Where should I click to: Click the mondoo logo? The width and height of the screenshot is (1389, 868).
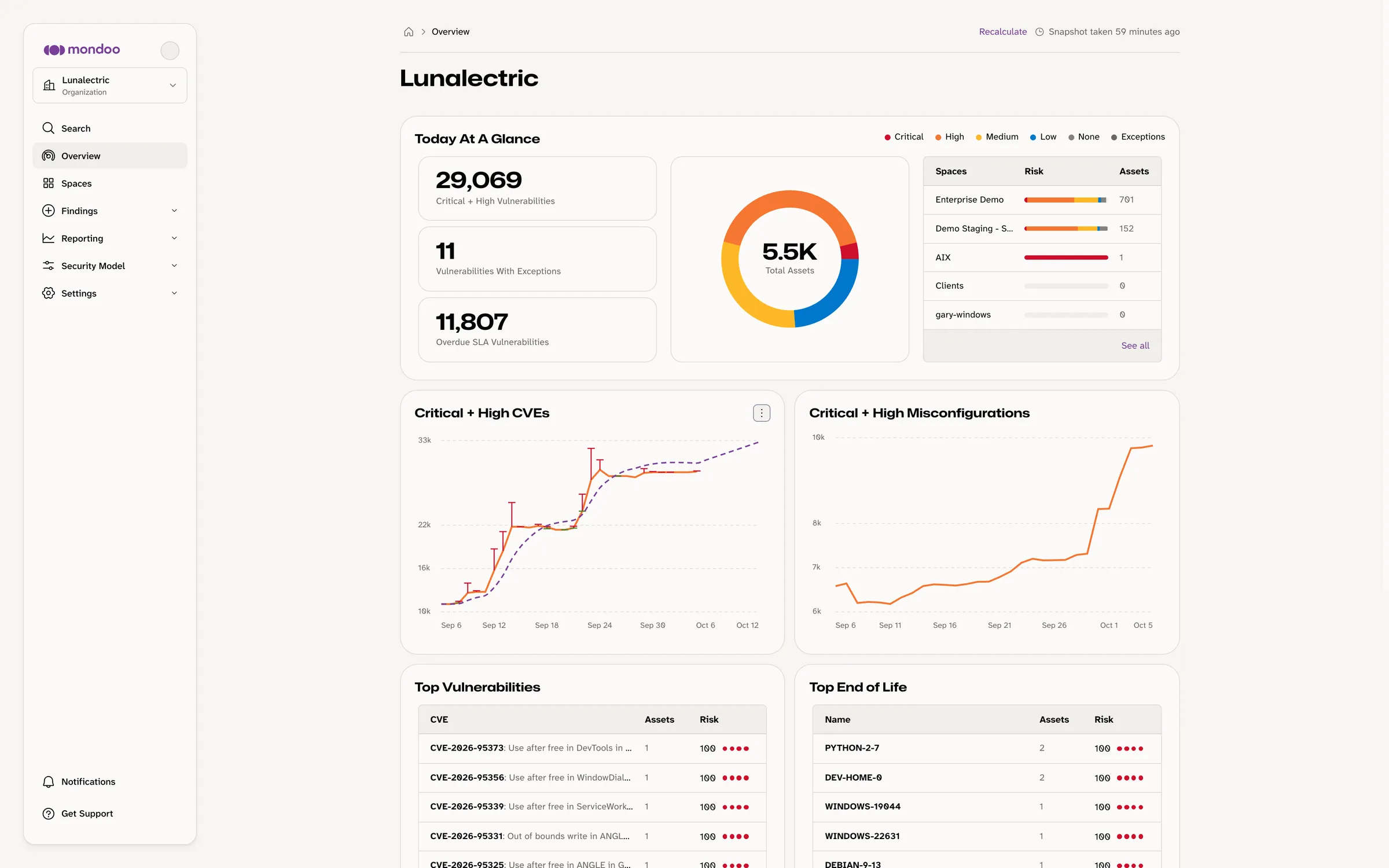[x=82, y=50]
